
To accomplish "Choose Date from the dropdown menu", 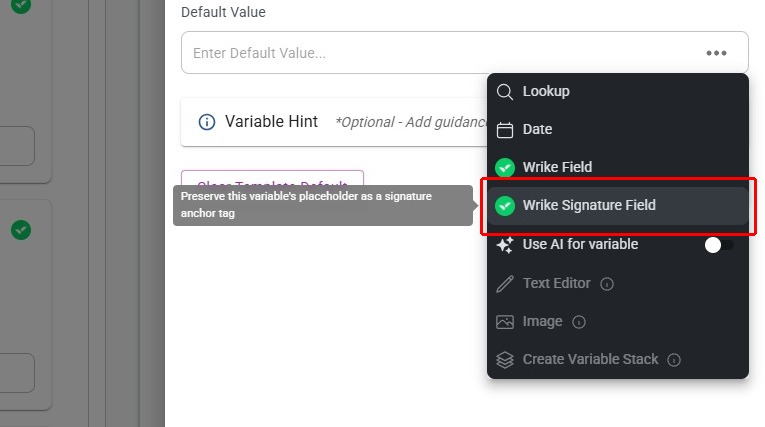I will pyautogui.click(x=537, y=129).
